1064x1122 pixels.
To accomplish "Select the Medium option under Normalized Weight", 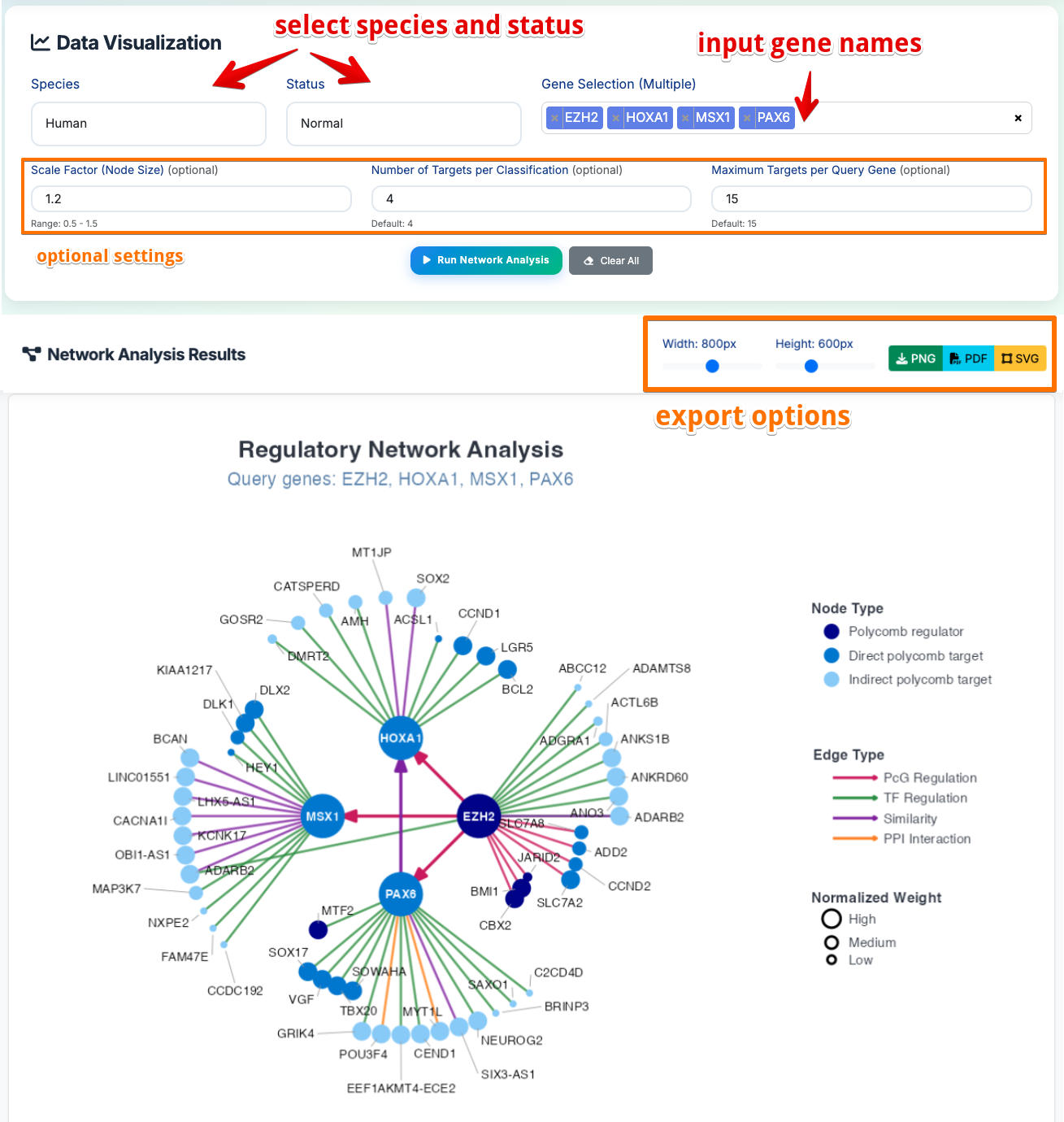I will [x=832, y=942].
